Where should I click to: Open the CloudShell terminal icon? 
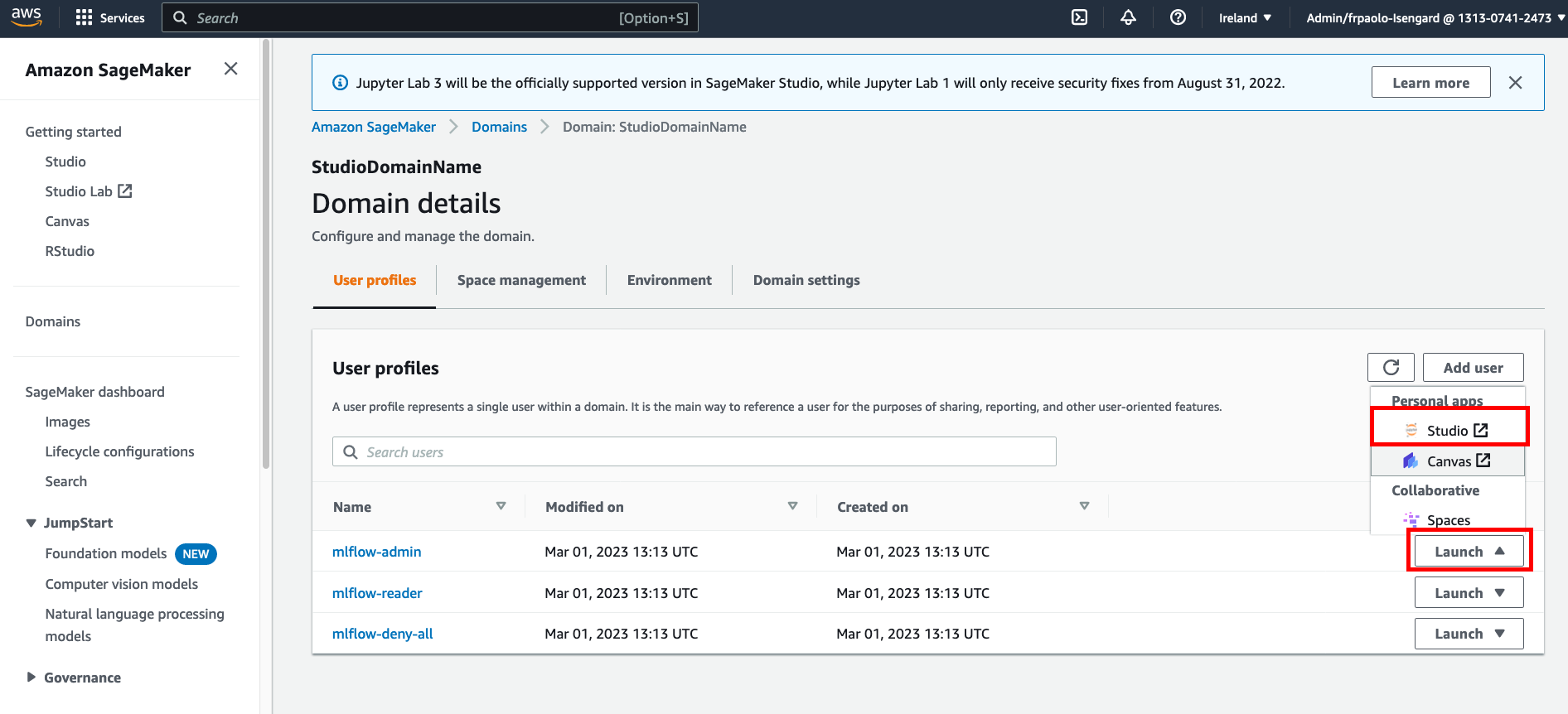coord(1080,17)
